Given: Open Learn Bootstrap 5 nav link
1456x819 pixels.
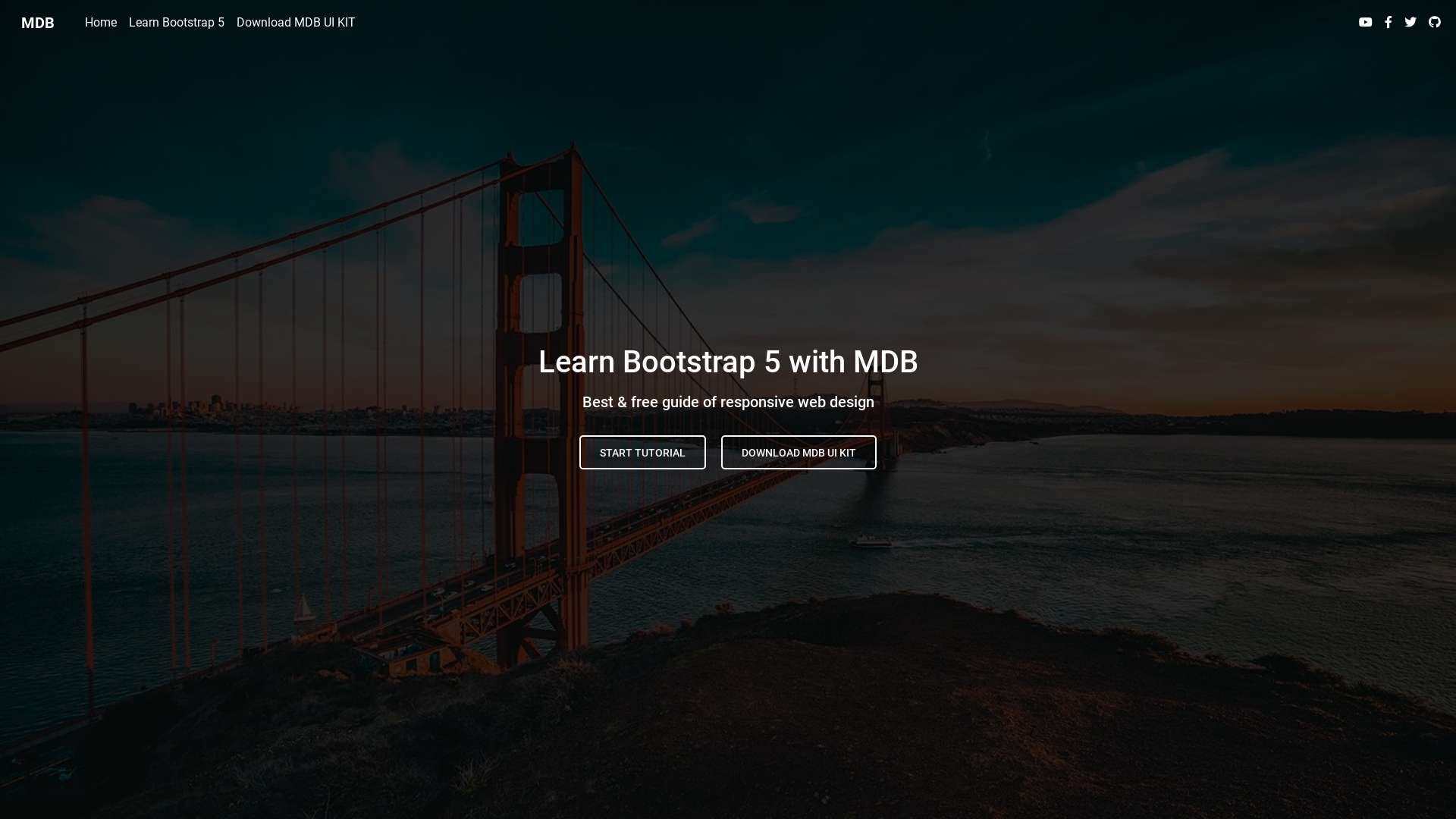Looking at the screenshot, I should click(177, 23).
